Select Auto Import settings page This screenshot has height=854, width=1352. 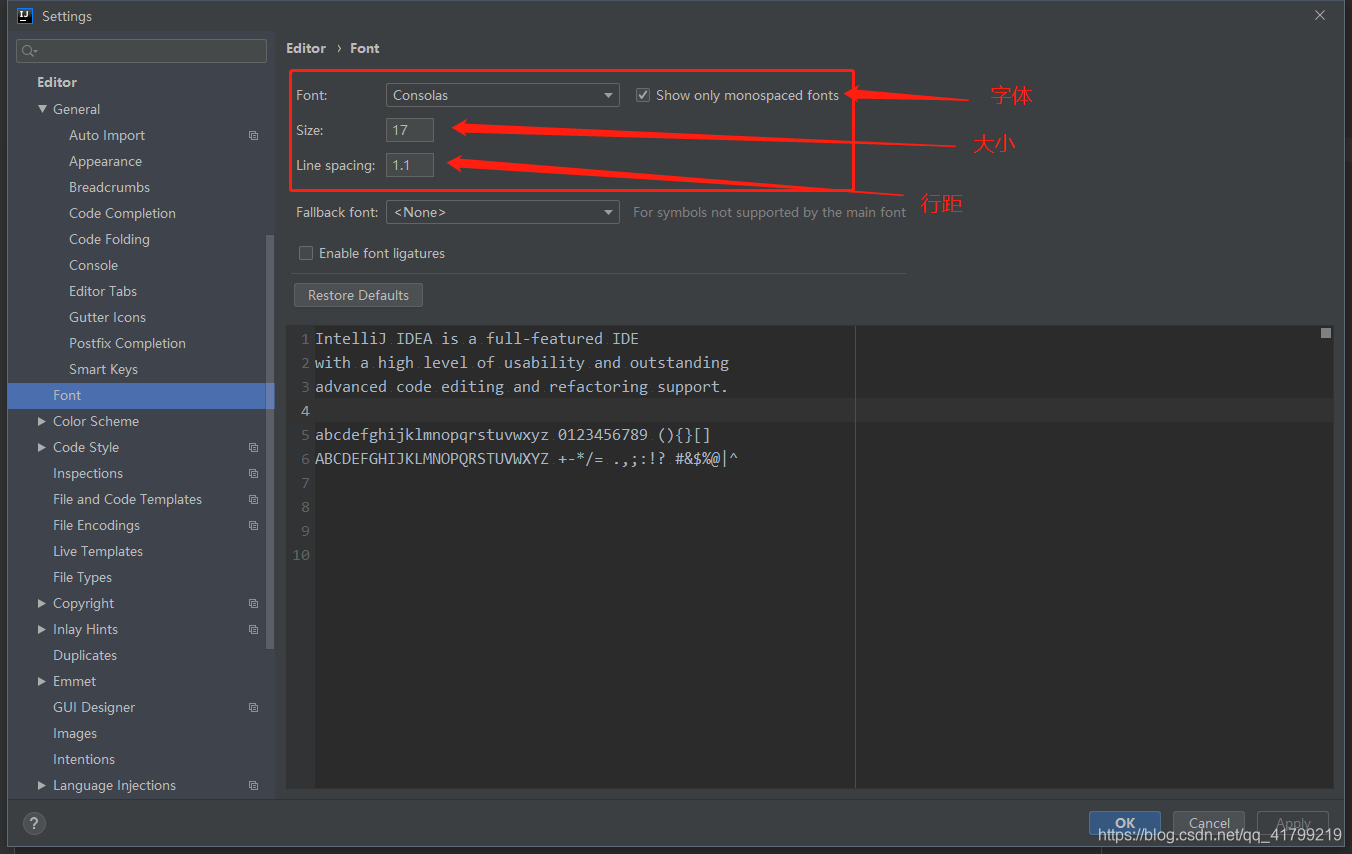[x=107, y=135]
